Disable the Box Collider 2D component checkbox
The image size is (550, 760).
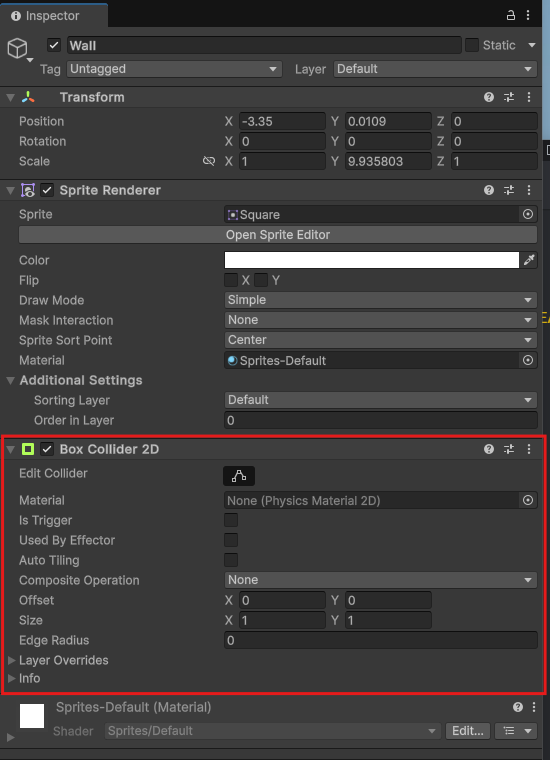(x=47, y=449)
